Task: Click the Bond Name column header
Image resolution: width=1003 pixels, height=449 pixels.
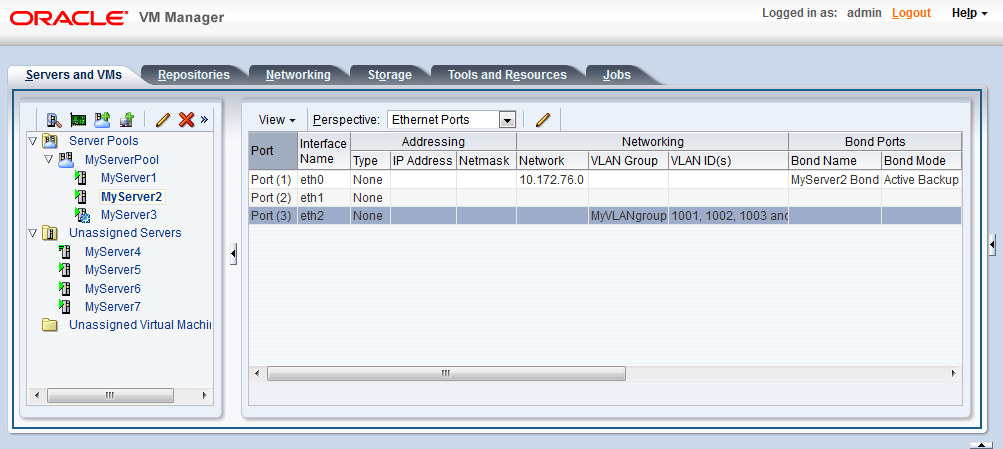Action: click(x=835, y=161)
